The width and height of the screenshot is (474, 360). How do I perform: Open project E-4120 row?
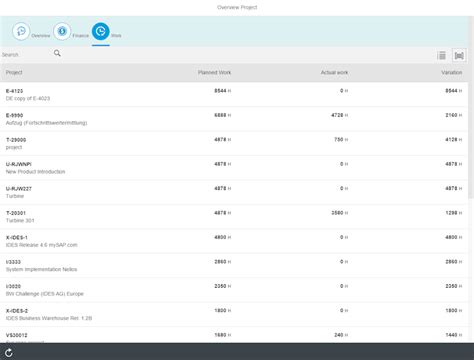(234, 95)
